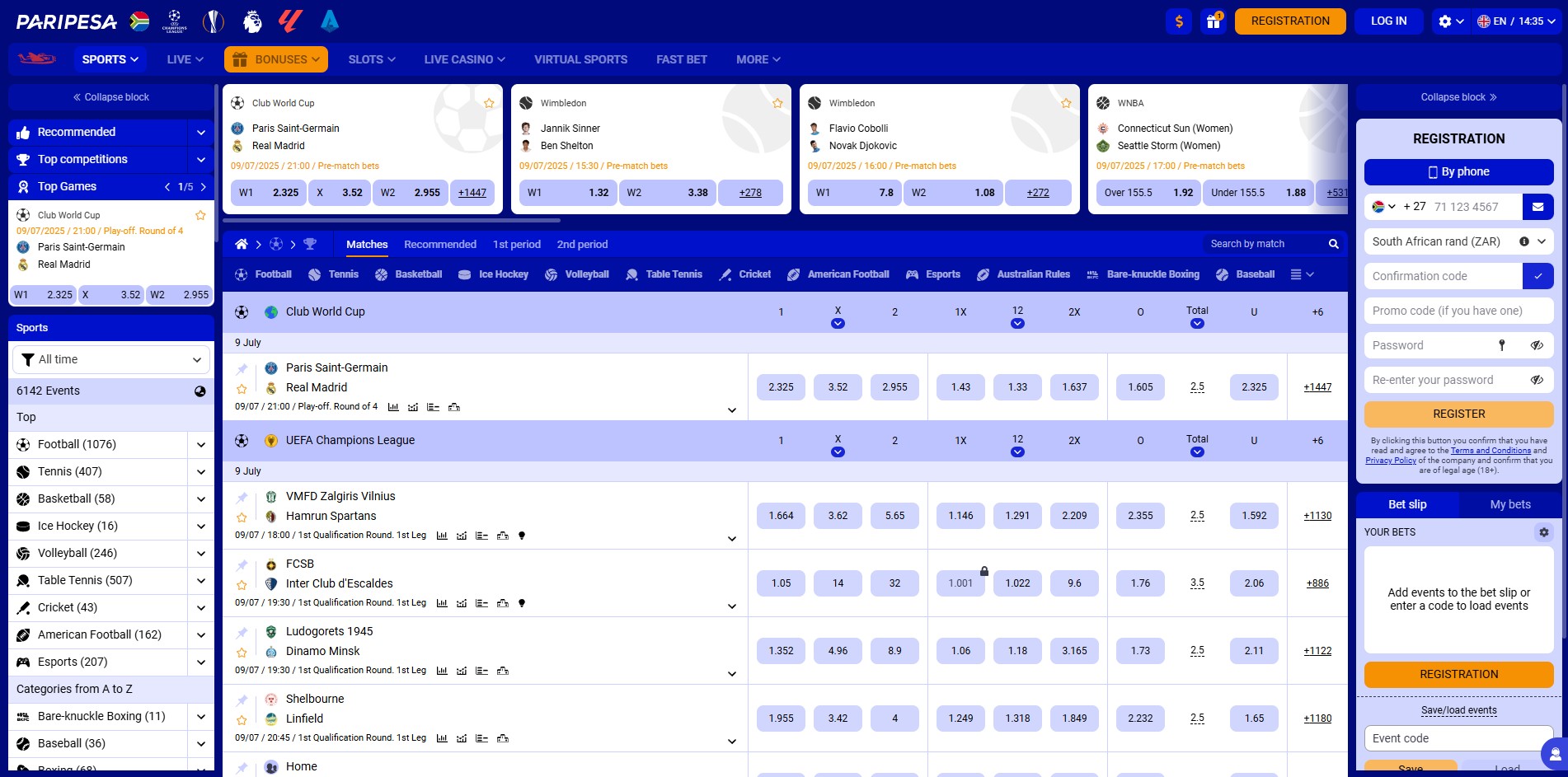This screenshot has height=777, width=1568.
Task: Open statistics icon for Paris Saint-Germain match
Action: pos(393,407)
